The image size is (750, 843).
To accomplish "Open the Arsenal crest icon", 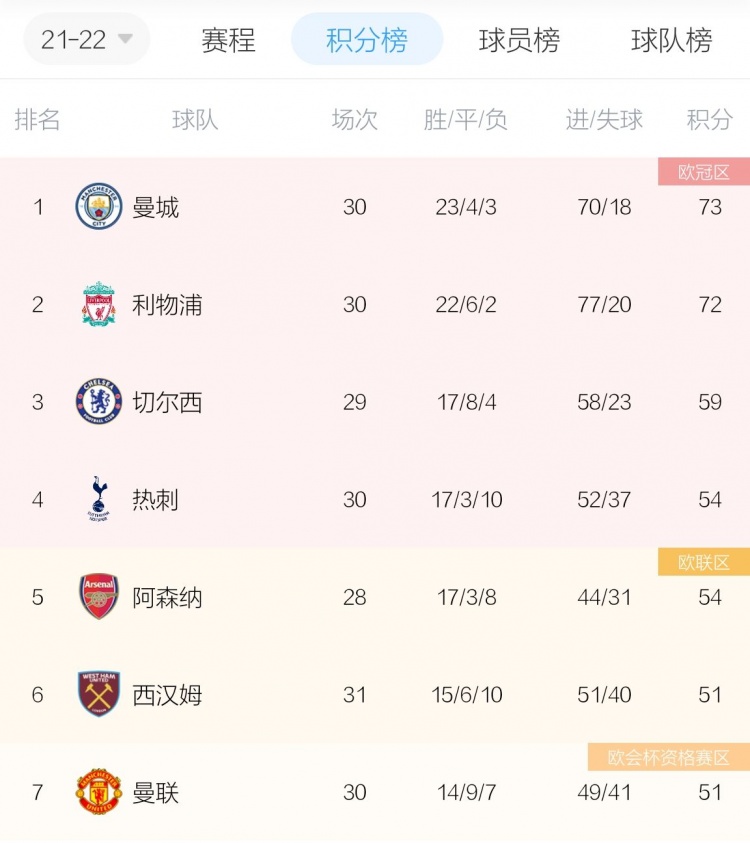I will pyautogui.click(x=99, y=596).
